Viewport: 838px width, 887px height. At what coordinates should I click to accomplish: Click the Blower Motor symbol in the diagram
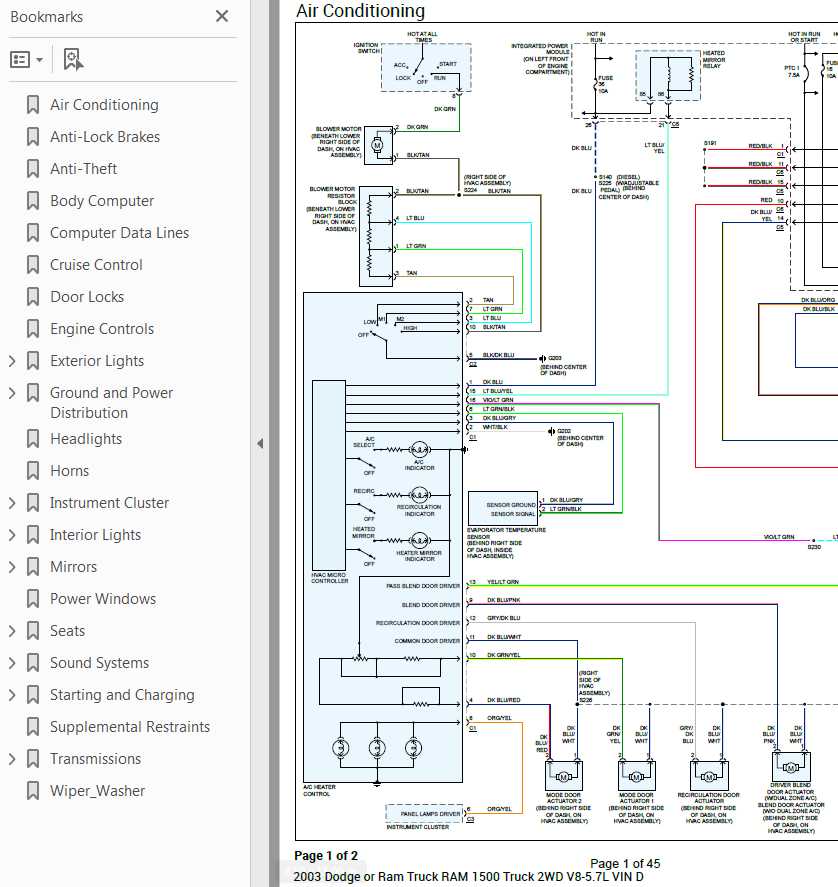click(x=378, y=145)
